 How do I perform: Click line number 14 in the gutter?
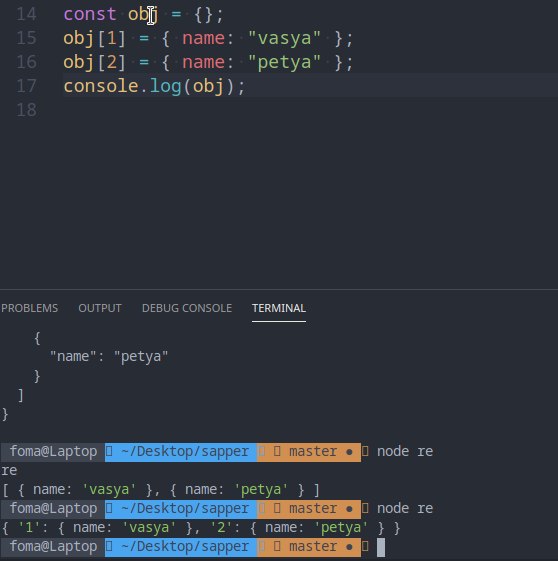[x=26, y=14]
